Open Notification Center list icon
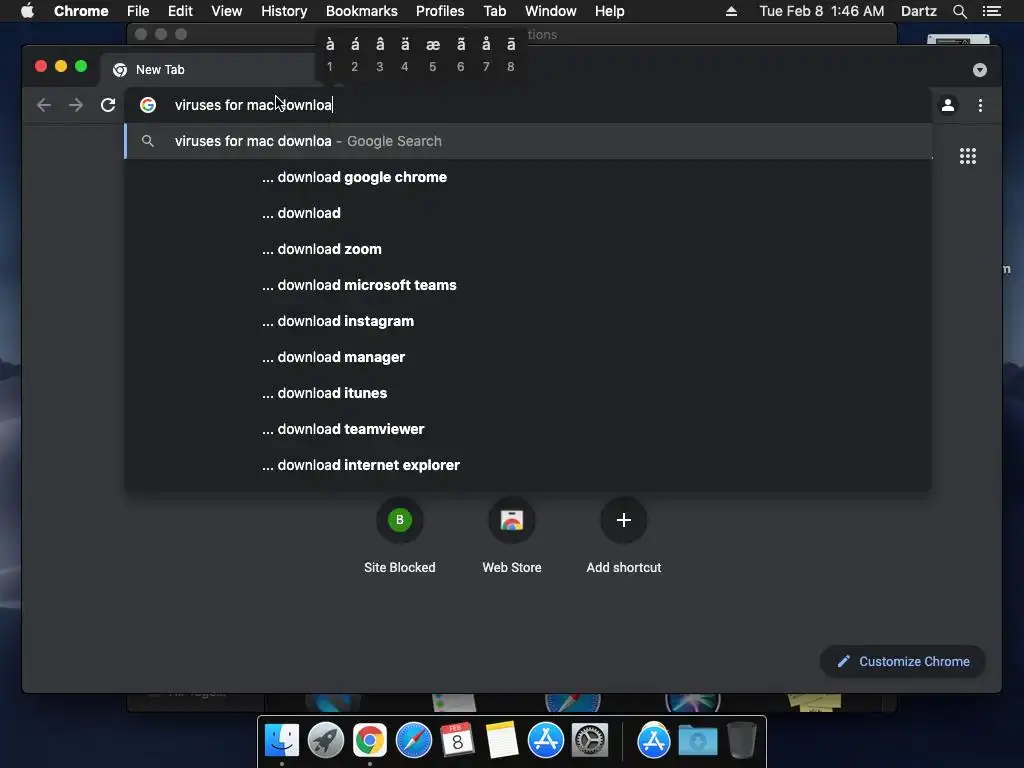 coord(991,11)
